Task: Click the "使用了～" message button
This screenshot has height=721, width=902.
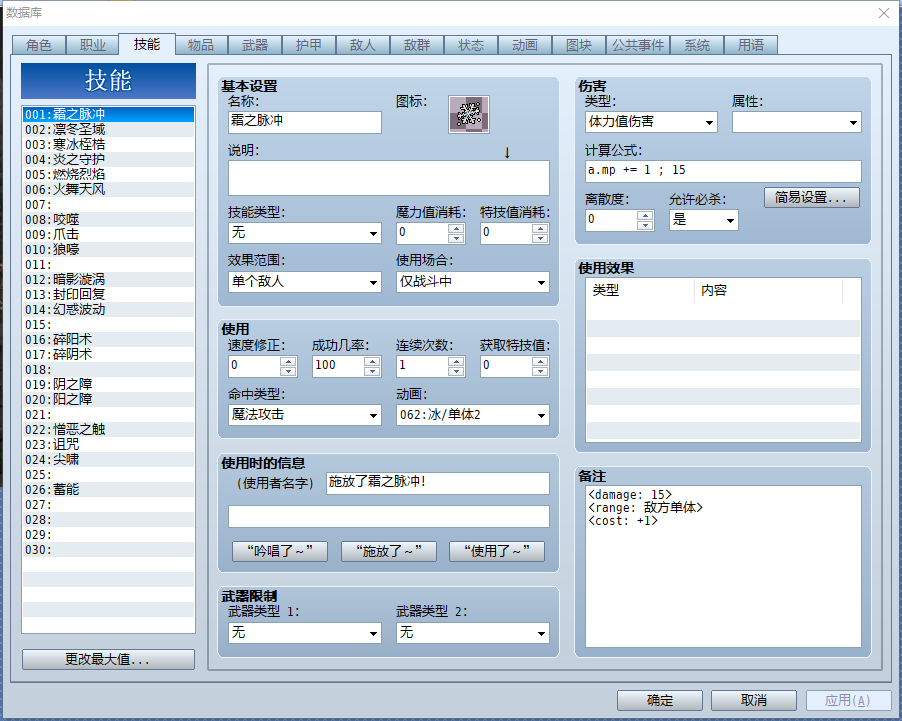Action: point(497,551)
